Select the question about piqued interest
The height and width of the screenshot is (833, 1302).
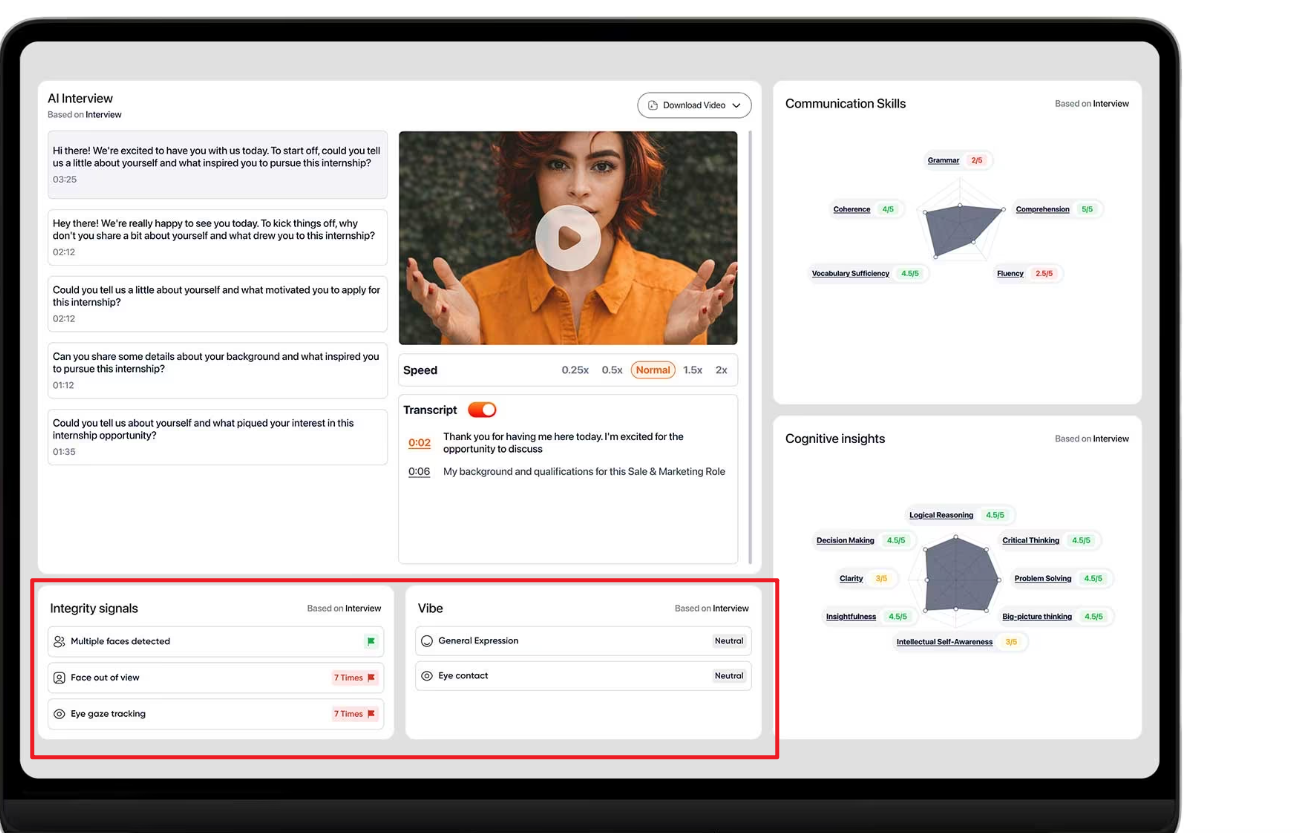[217, 436]
